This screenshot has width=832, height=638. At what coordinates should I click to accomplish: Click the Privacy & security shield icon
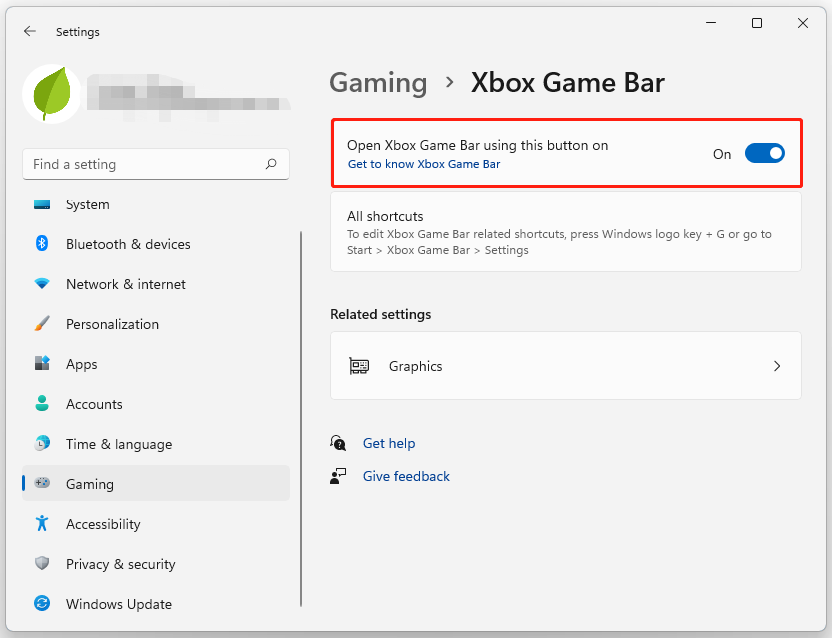click(x=42, y=564)
